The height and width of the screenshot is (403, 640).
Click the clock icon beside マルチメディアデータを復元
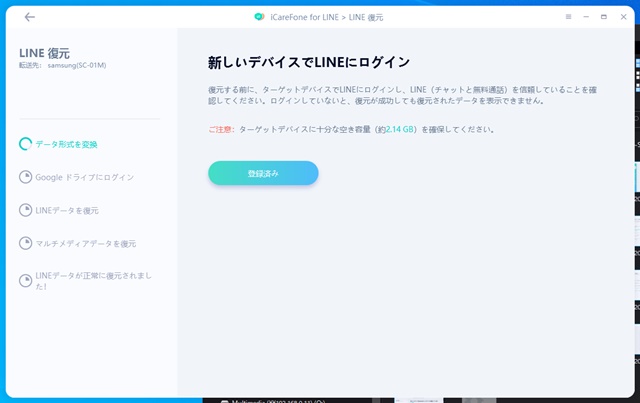point(25,243)
